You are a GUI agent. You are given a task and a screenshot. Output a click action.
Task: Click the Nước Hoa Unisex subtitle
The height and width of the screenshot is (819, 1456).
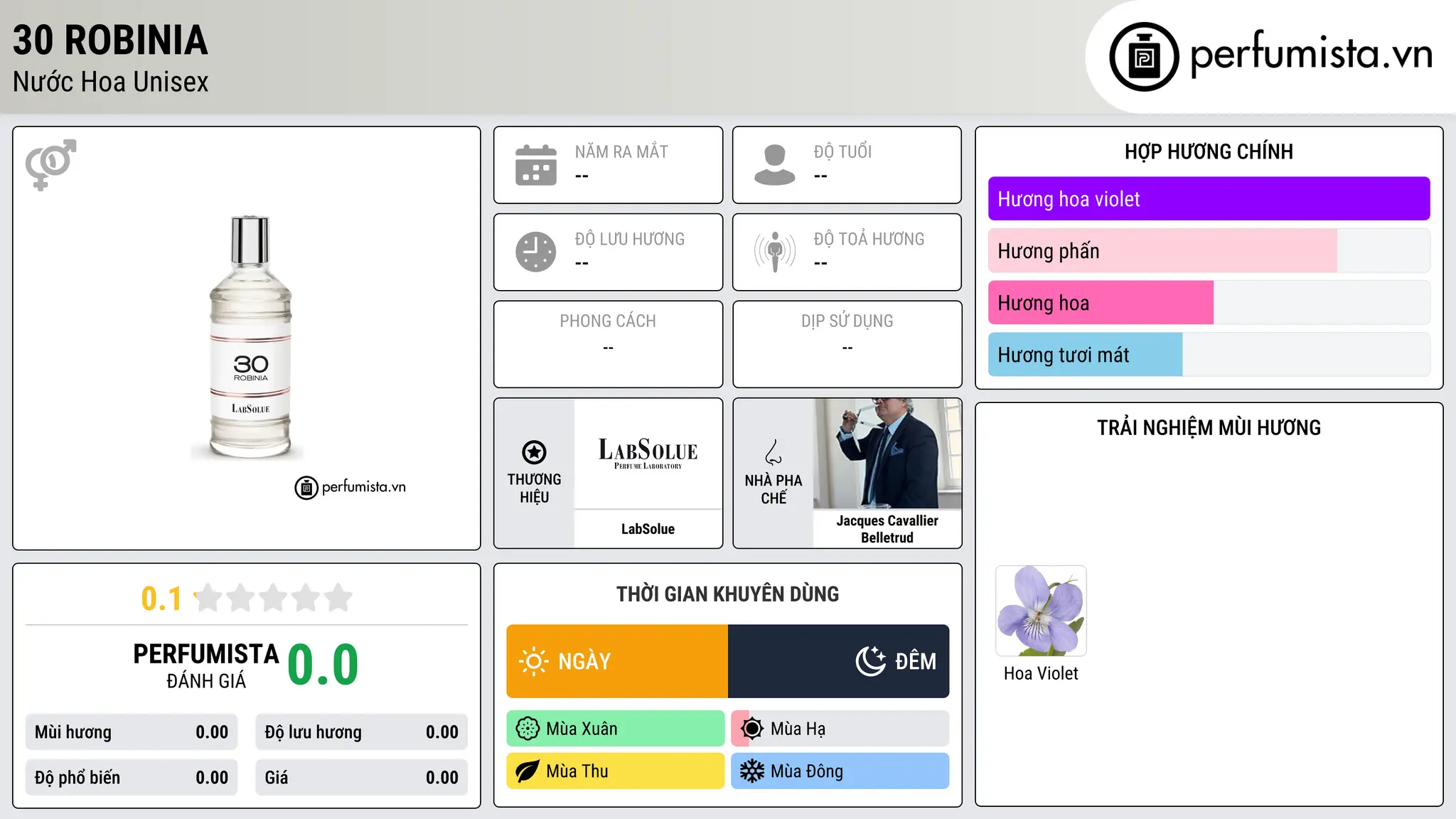110,82
